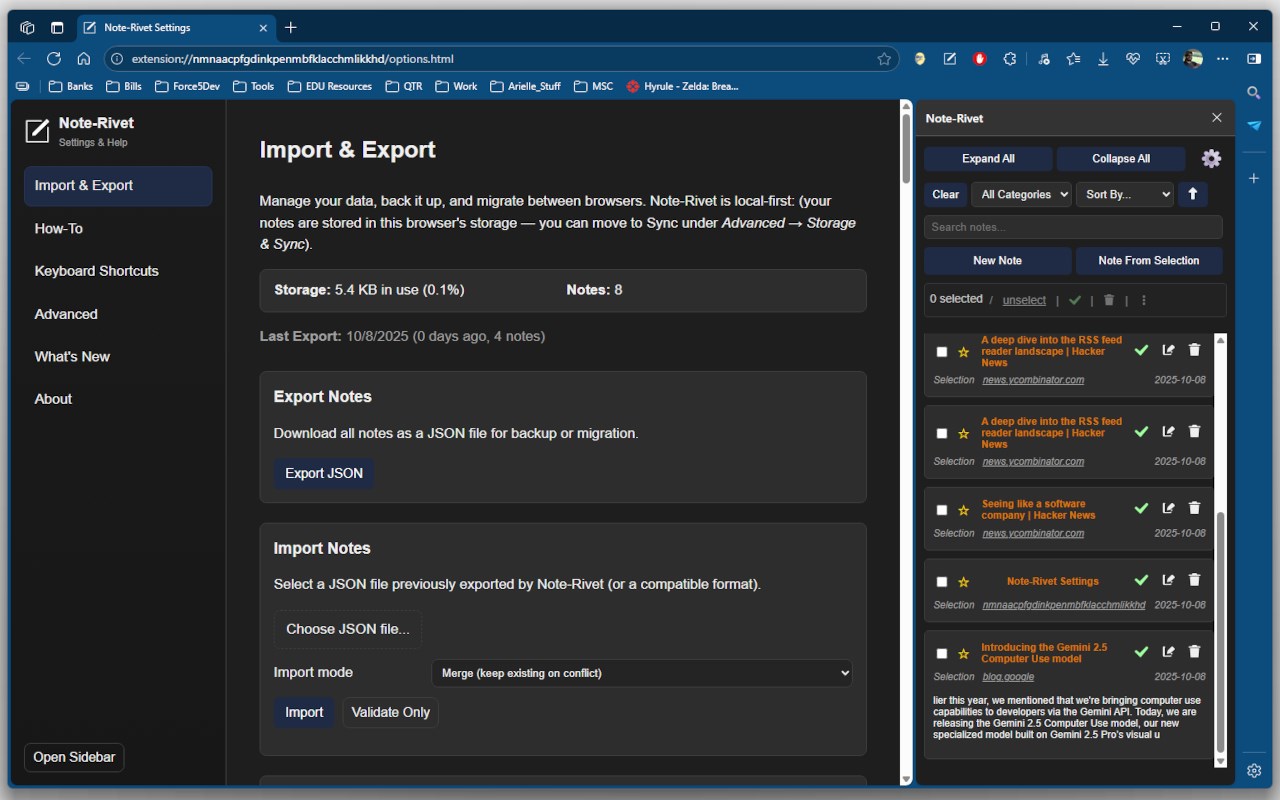The width and height of the screenshot is (1280, 800).
Task: Click the search icon in the Edge sidebar
Action: [x=1254, y=93]
